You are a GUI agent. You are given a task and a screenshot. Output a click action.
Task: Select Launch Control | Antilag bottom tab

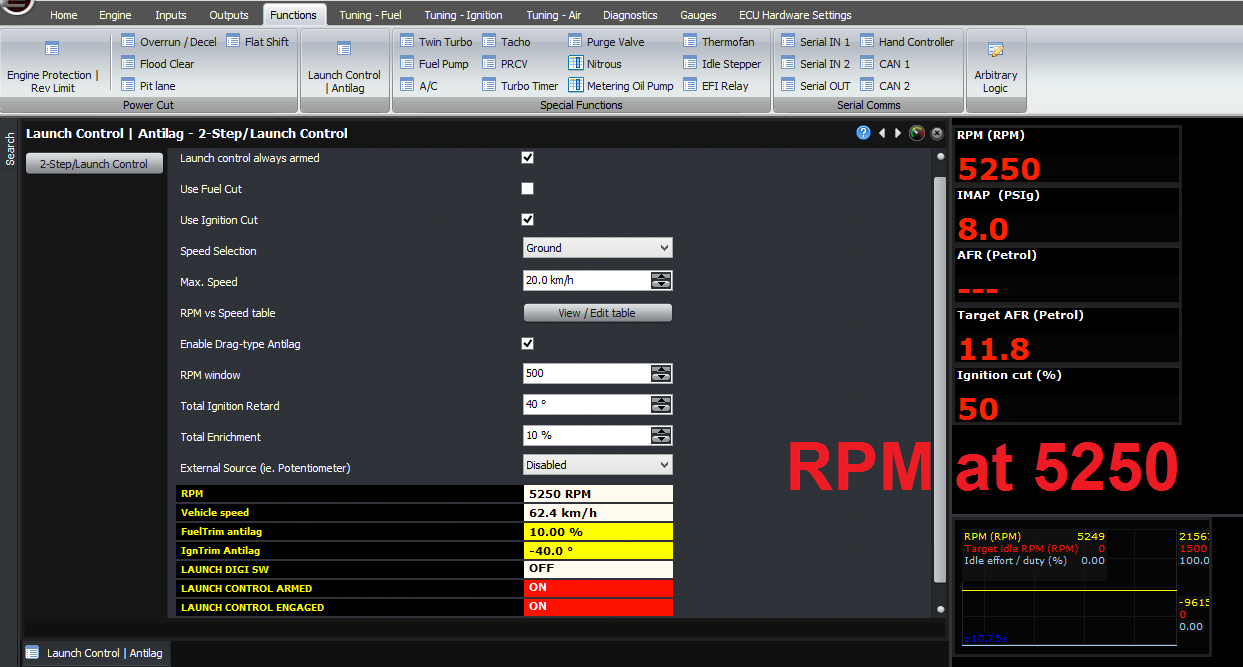coord(94,653)
